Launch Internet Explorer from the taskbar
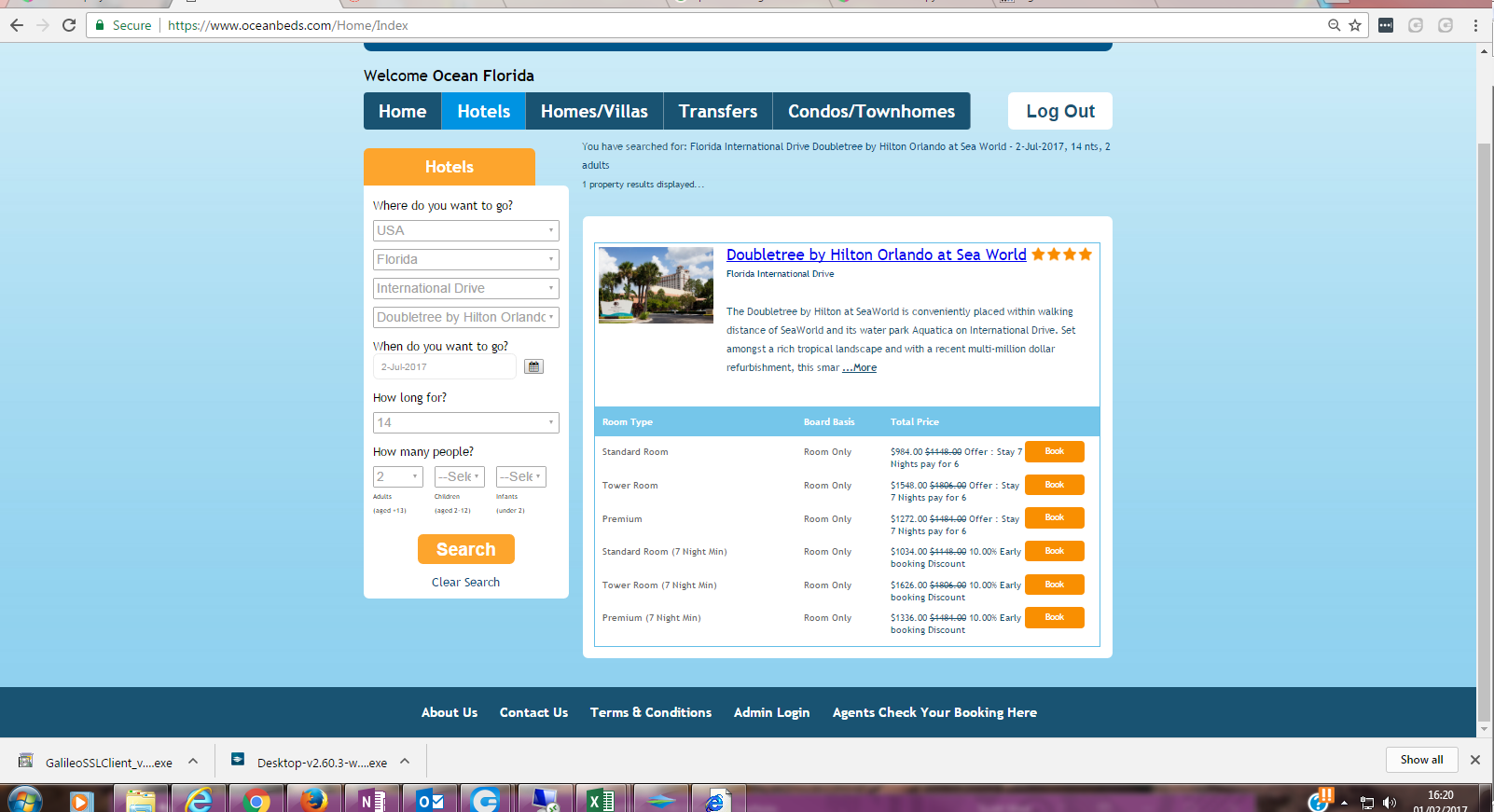1494x812 pixels. tap(199, 800)
